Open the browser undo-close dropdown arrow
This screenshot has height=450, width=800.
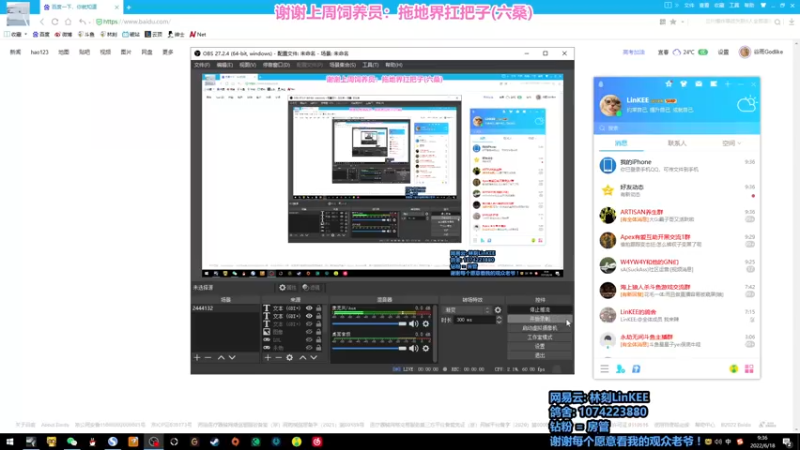(89, 22)
